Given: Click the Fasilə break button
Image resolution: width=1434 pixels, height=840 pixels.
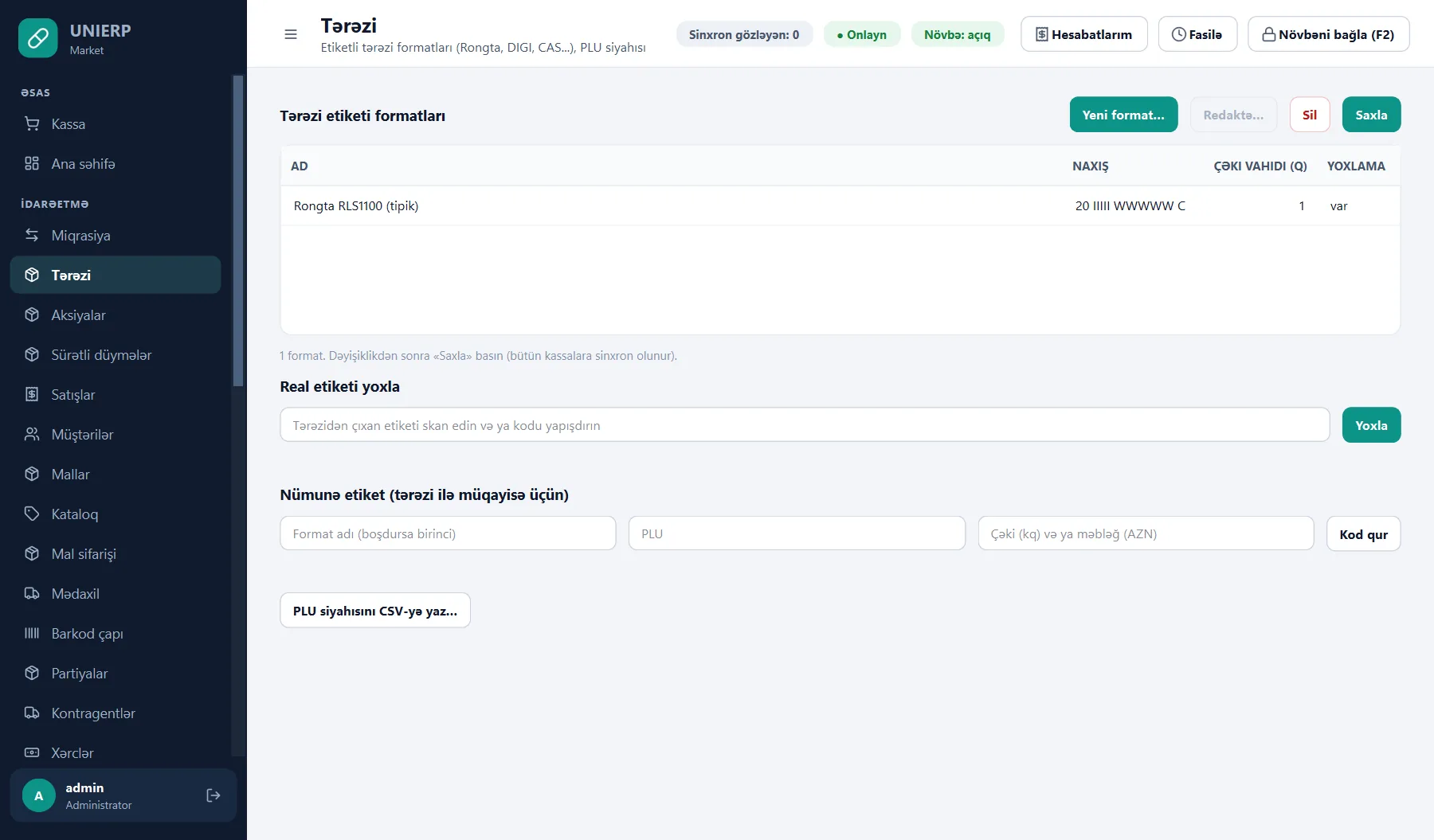Looking at the screenshot, I should click(x=1197, y=34).
